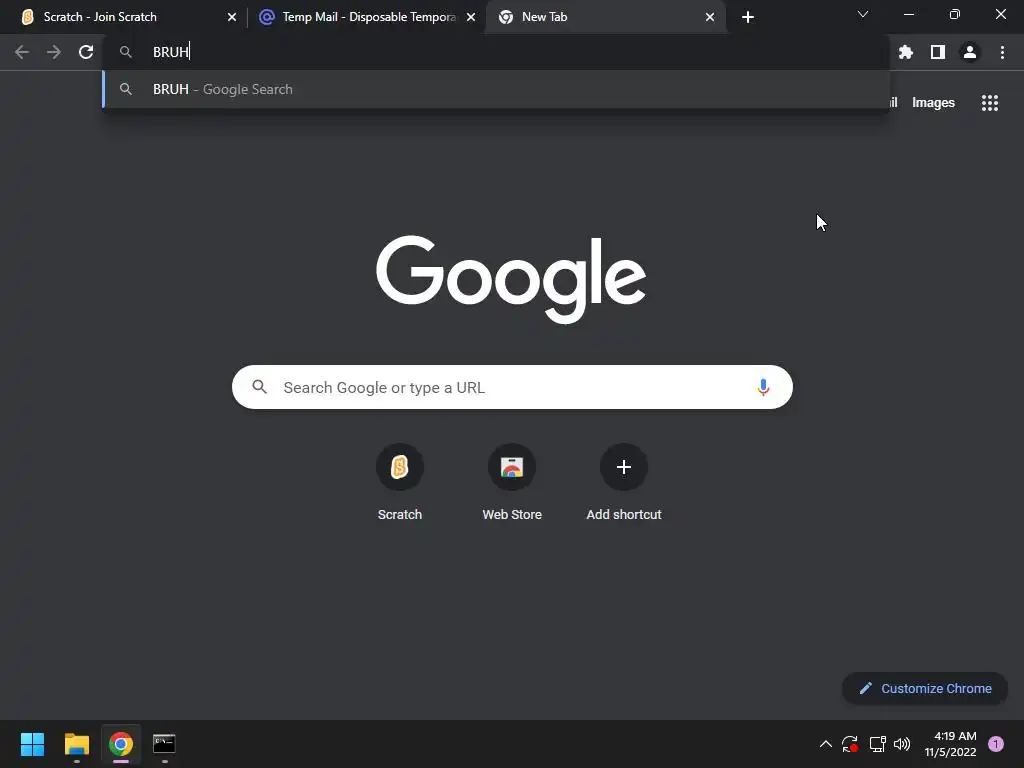Click the magnifier icon in the Google search box
The height and width of the screenshot is (768, 1024).
point(259,387)
